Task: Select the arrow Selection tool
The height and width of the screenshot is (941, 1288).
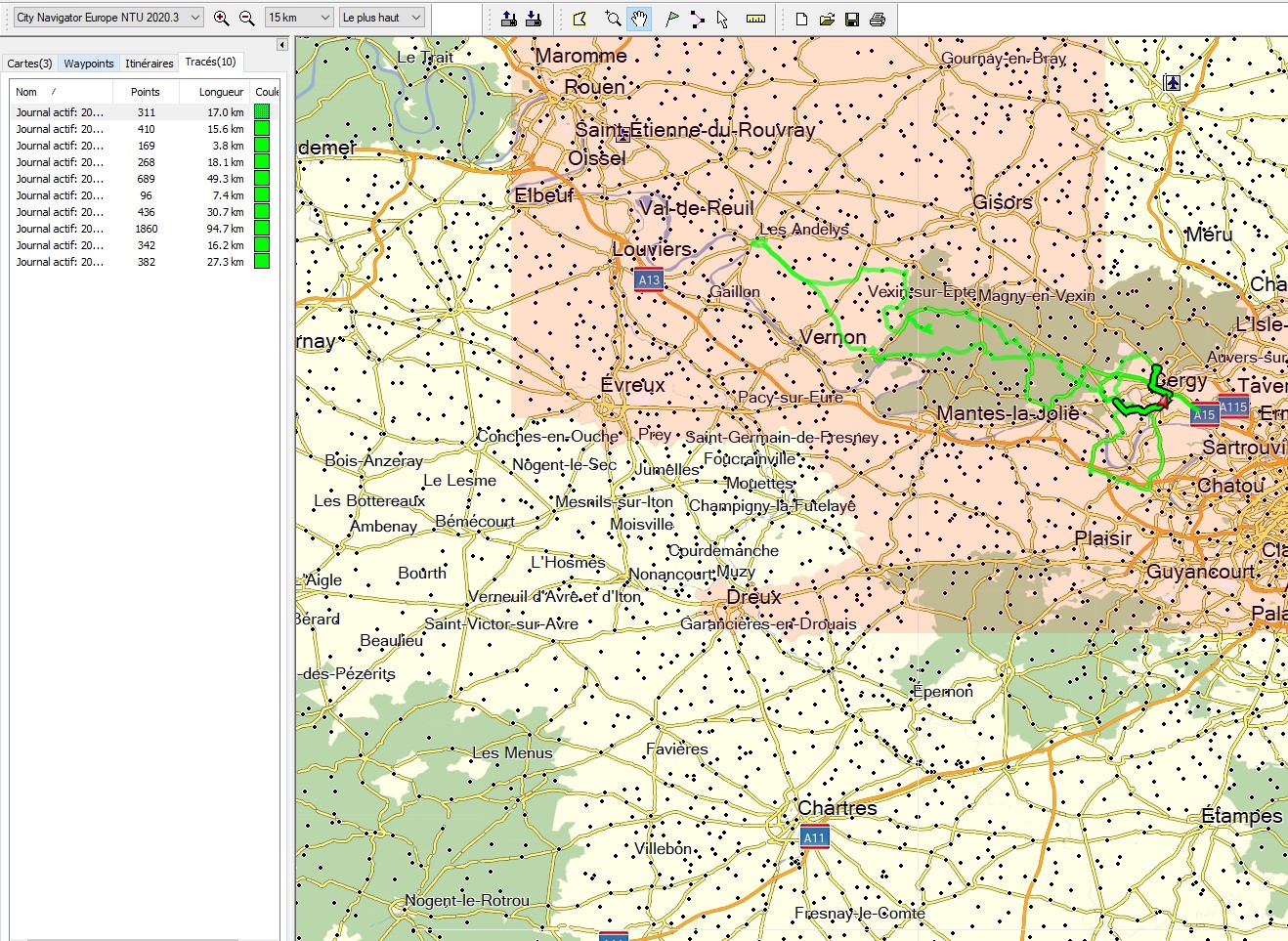Action: click(722, 19)
